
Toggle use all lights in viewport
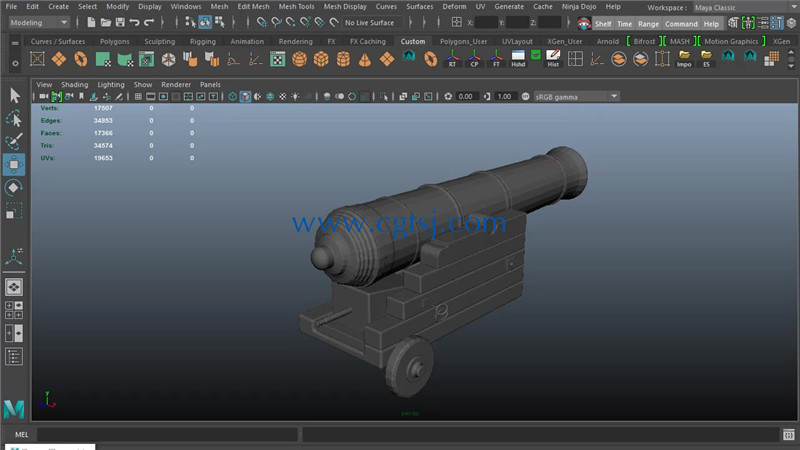click(295, 96)
